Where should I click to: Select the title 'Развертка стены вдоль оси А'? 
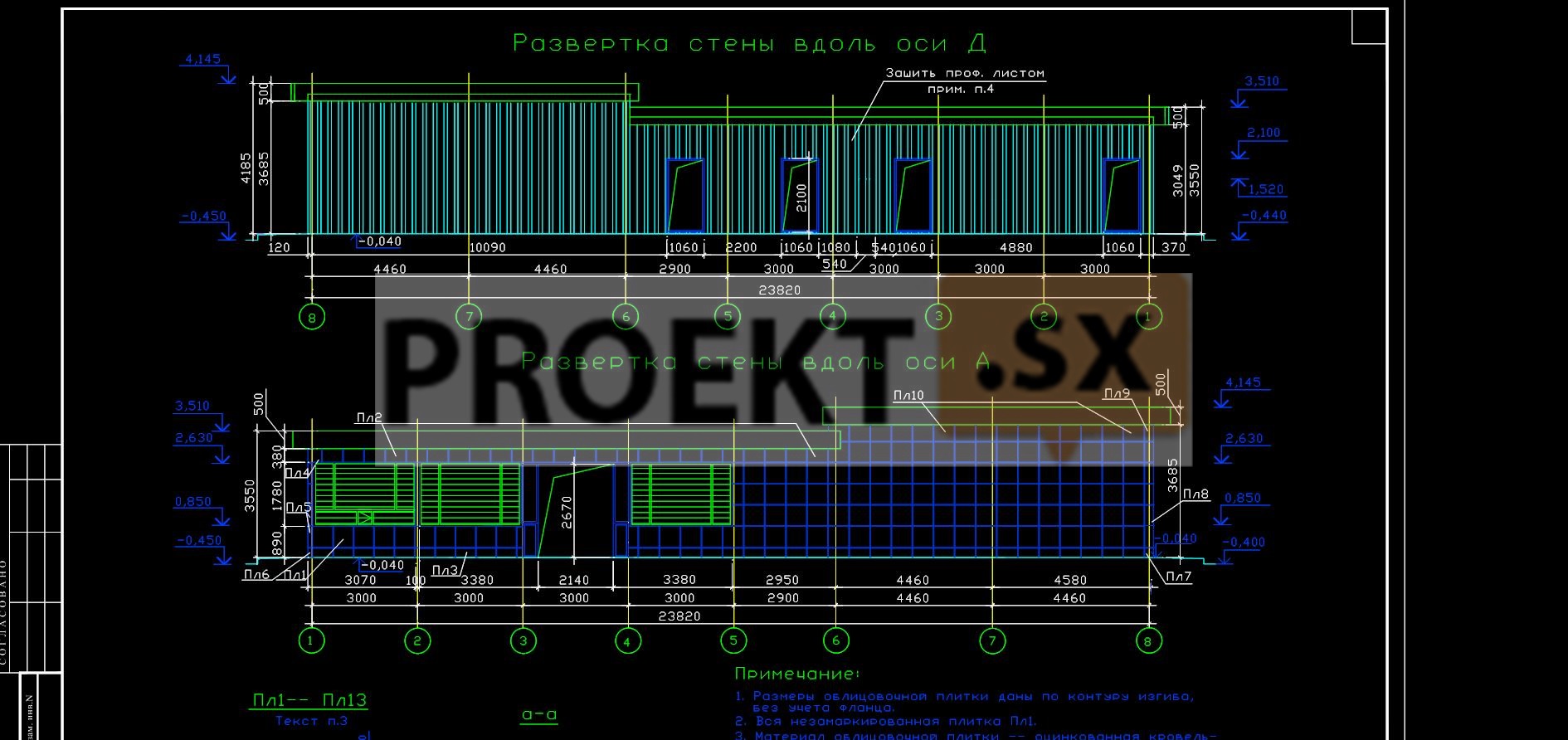click(x=755, y=363)
